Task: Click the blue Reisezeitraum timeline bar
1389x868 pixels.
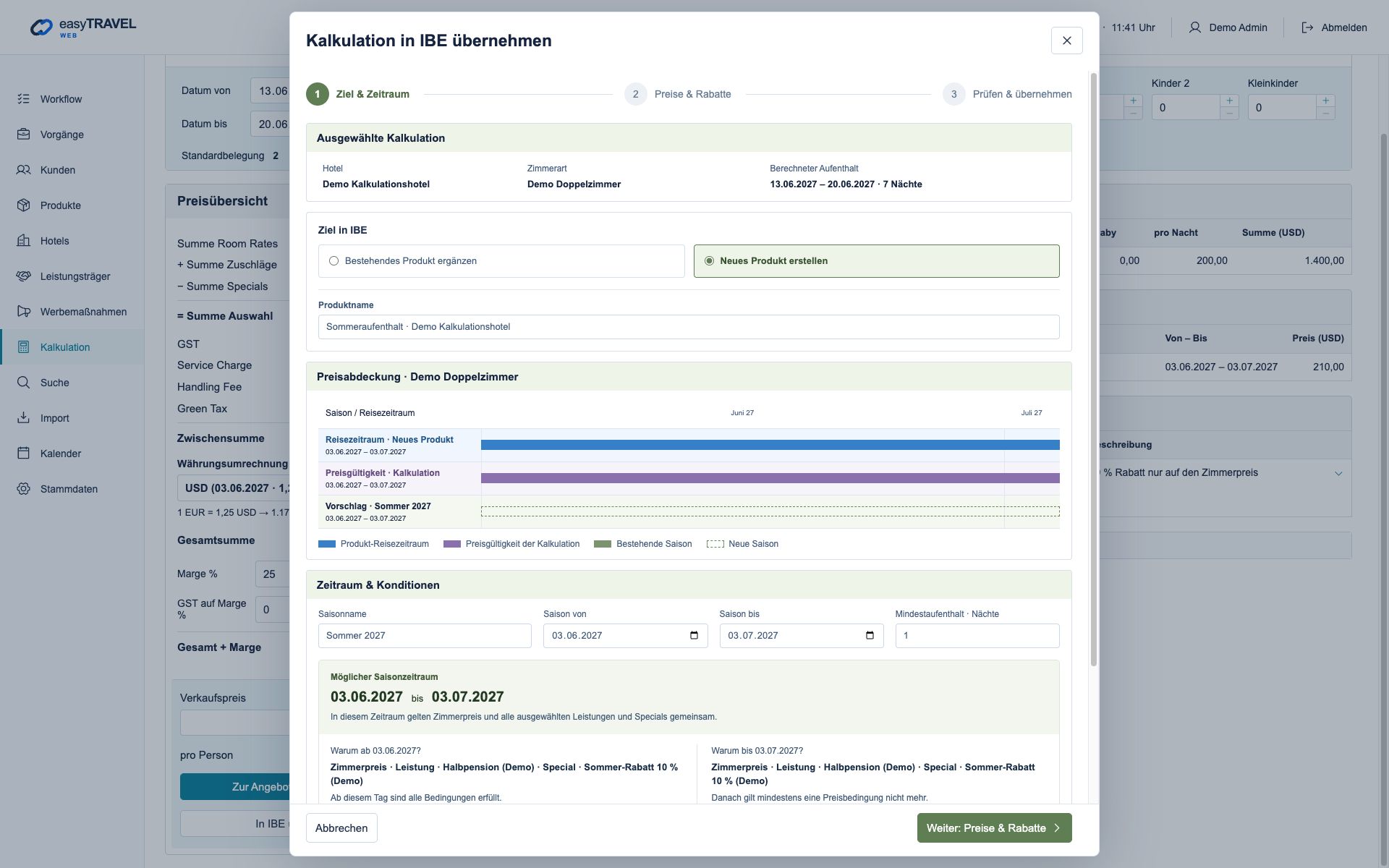Action: (770, 445)
